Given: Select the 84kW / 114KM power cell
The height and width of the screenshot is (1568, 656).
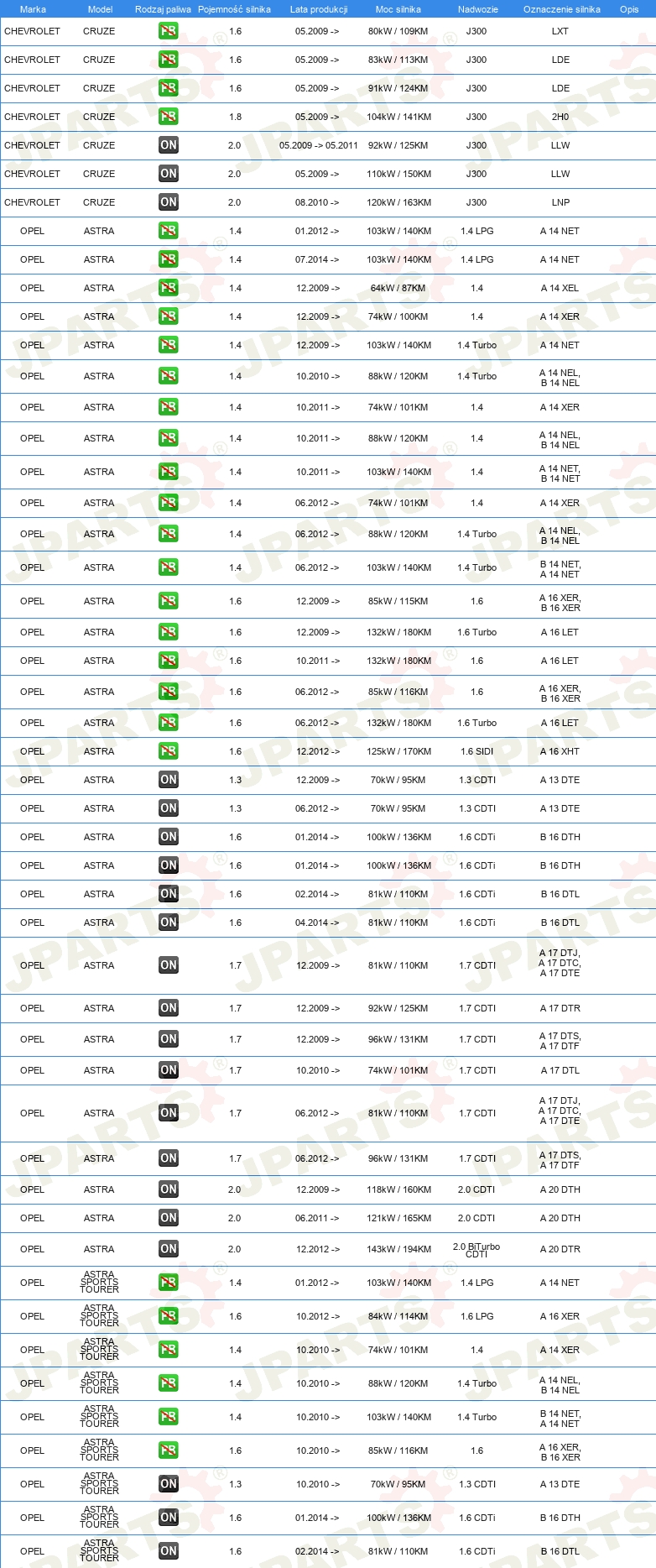Looking at the screenshot, I should coord(398,1316).
